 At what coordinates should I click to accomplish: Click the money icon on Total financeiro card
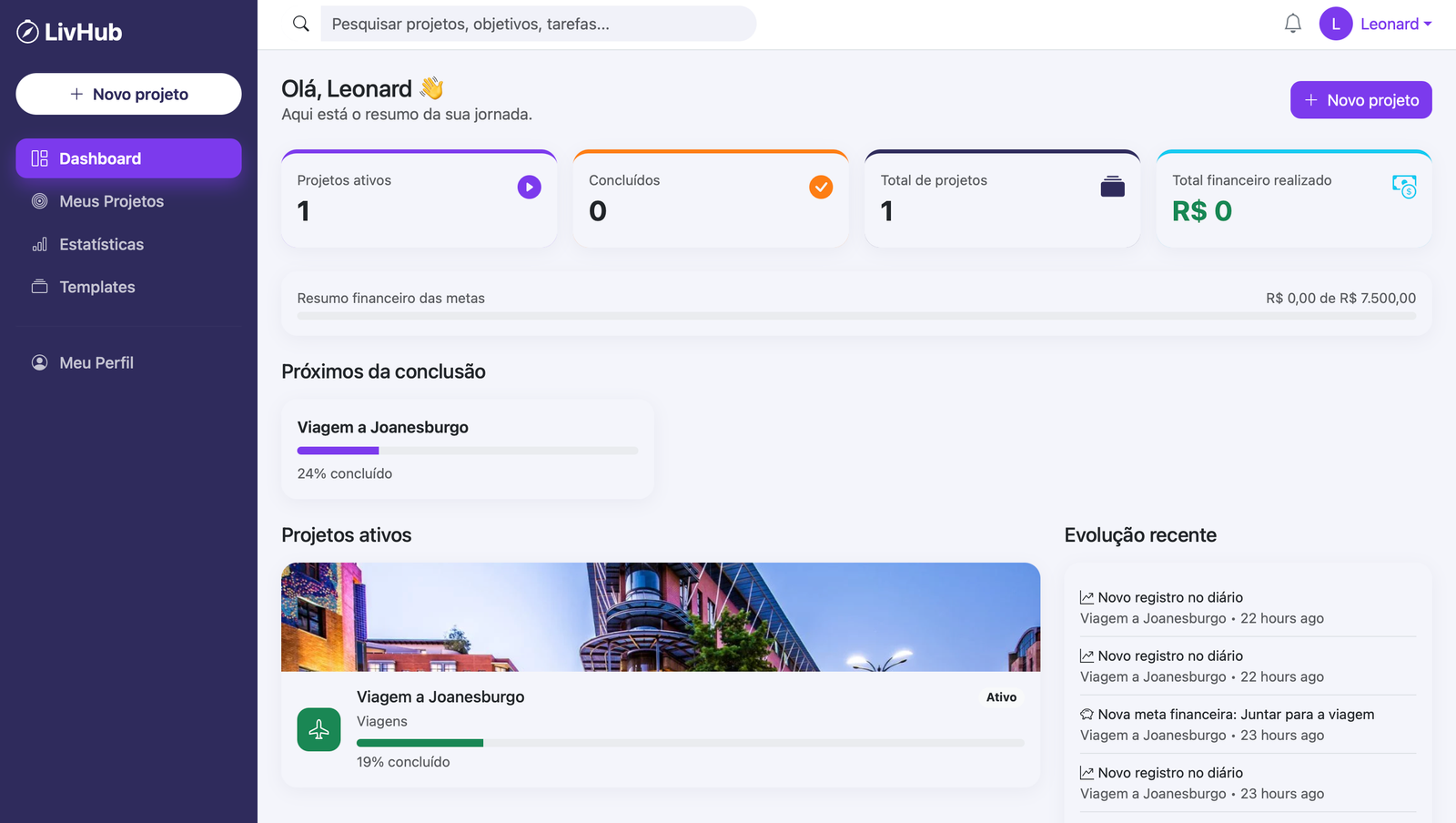[x=1404, y=187]
